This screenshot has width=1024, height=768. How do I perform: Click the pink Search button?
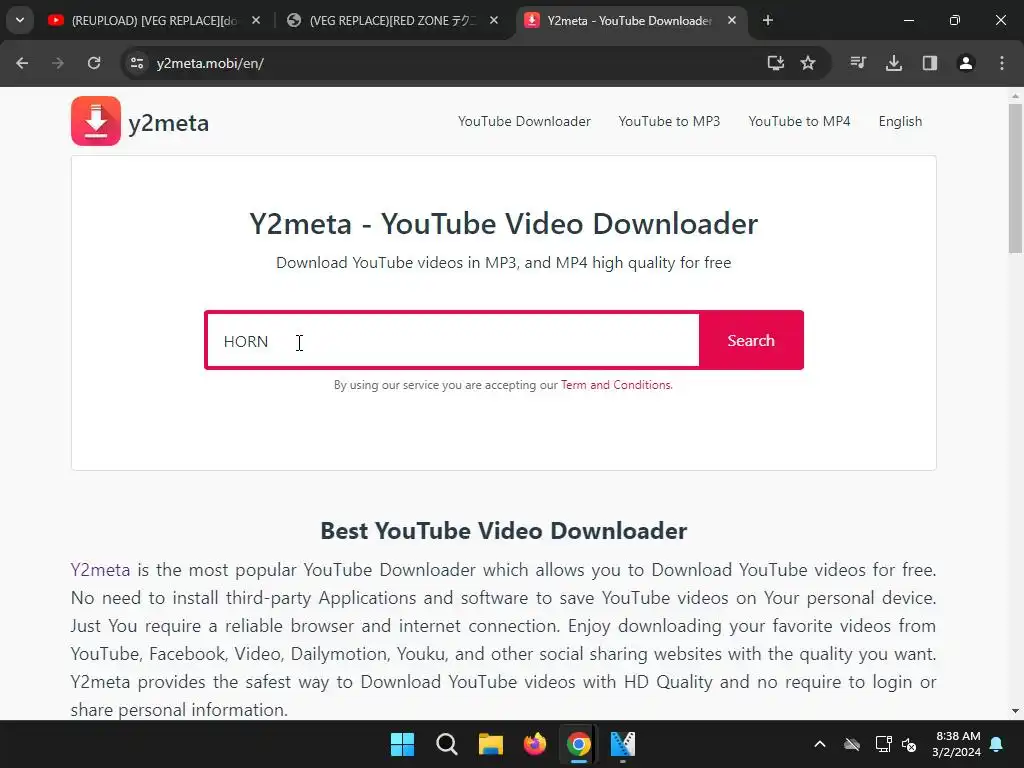(x=750, y=340)
